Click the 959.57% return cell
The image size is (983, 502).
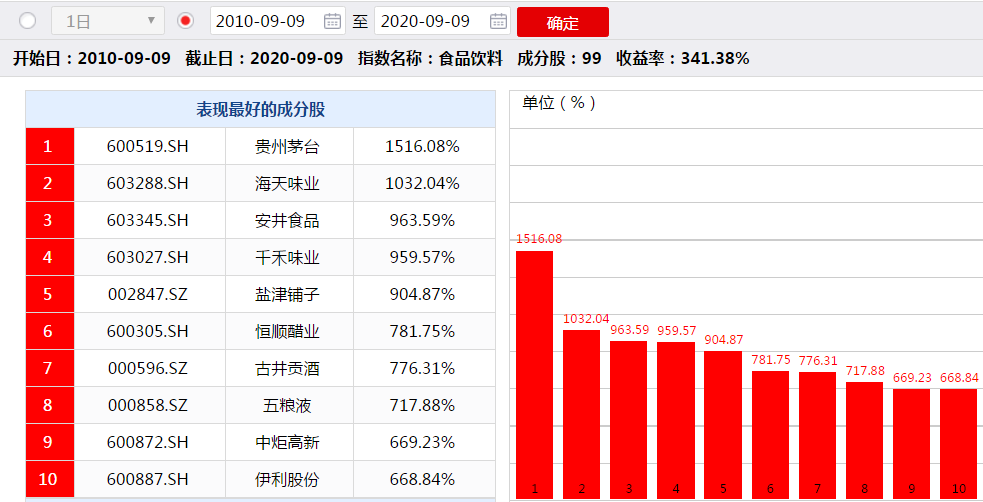[422, 257]
